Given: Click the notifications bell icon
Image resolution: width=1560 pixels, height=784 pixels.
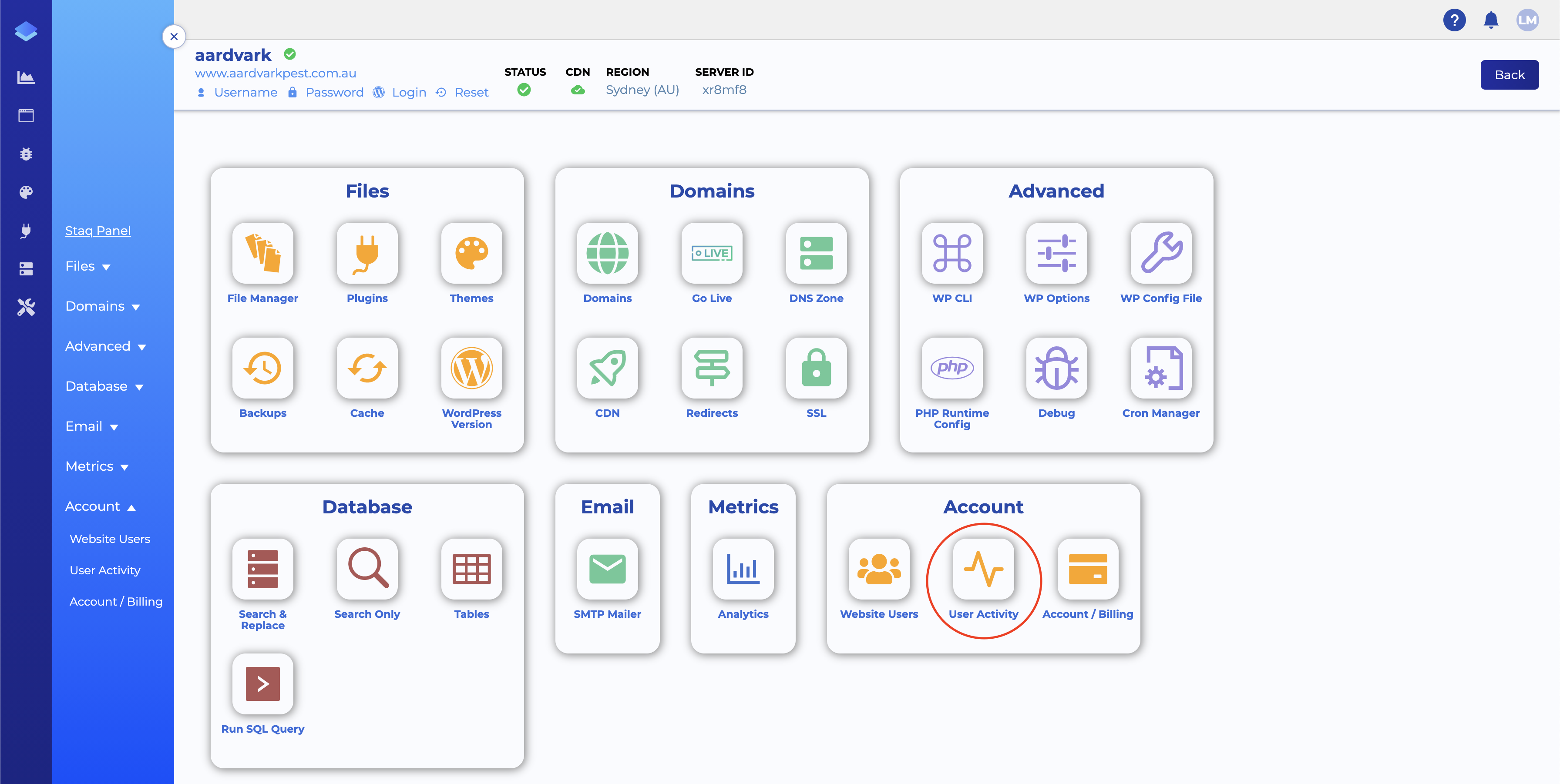Looking at the screenshot, I should pyautogui.click(x=1490, y=20).
